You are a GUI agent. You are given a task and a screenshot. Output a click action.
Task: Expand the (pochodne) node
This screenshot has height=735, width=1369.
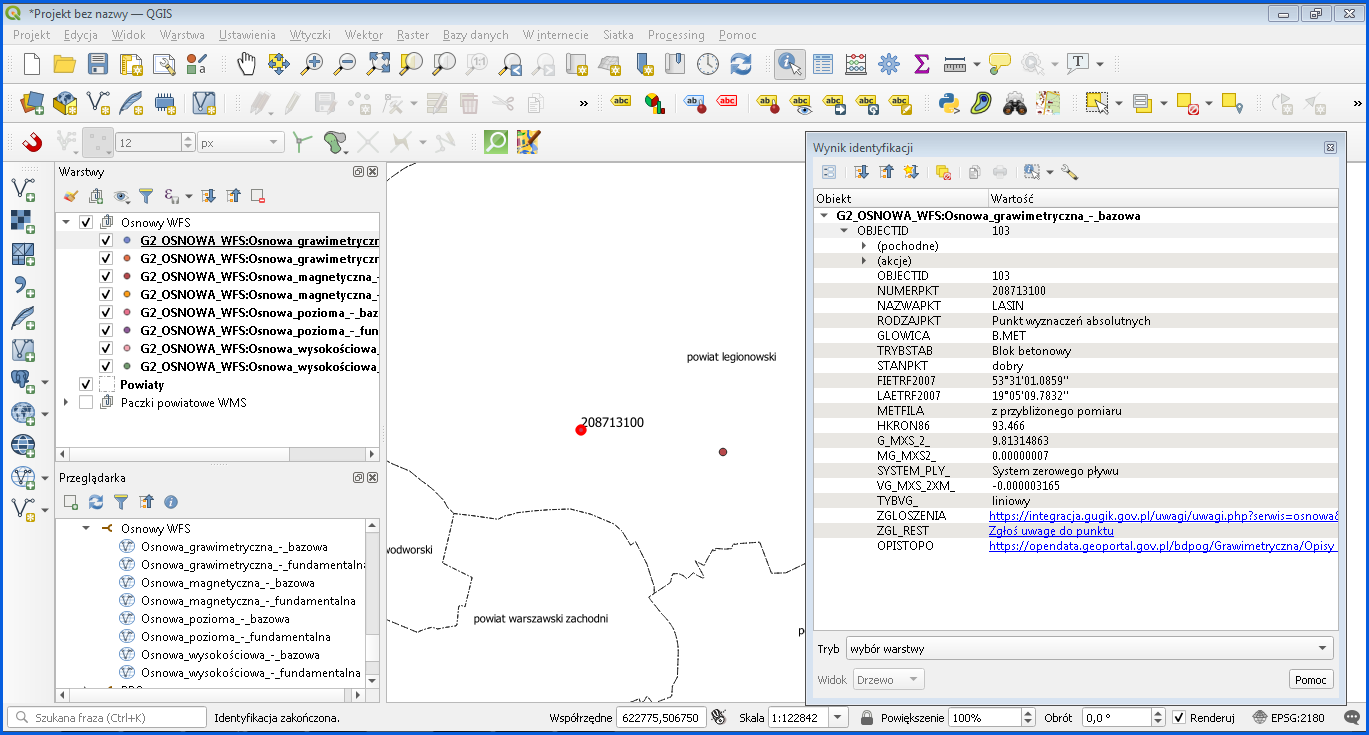865,245
